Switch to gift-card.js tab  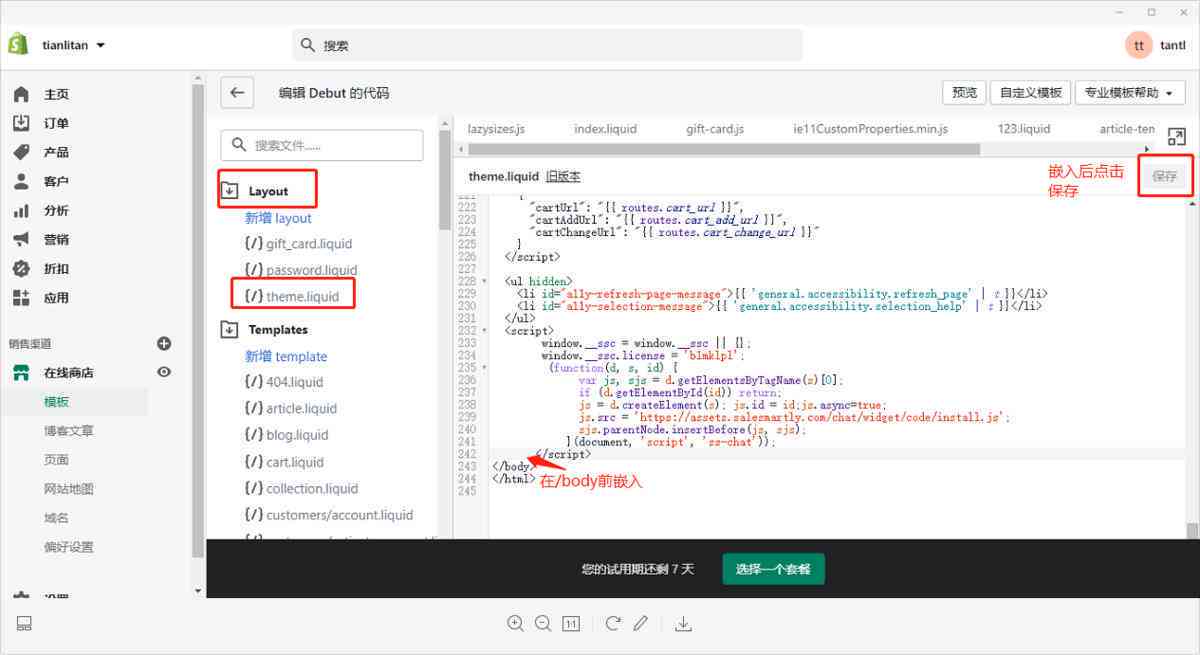(x=715, y=129)
